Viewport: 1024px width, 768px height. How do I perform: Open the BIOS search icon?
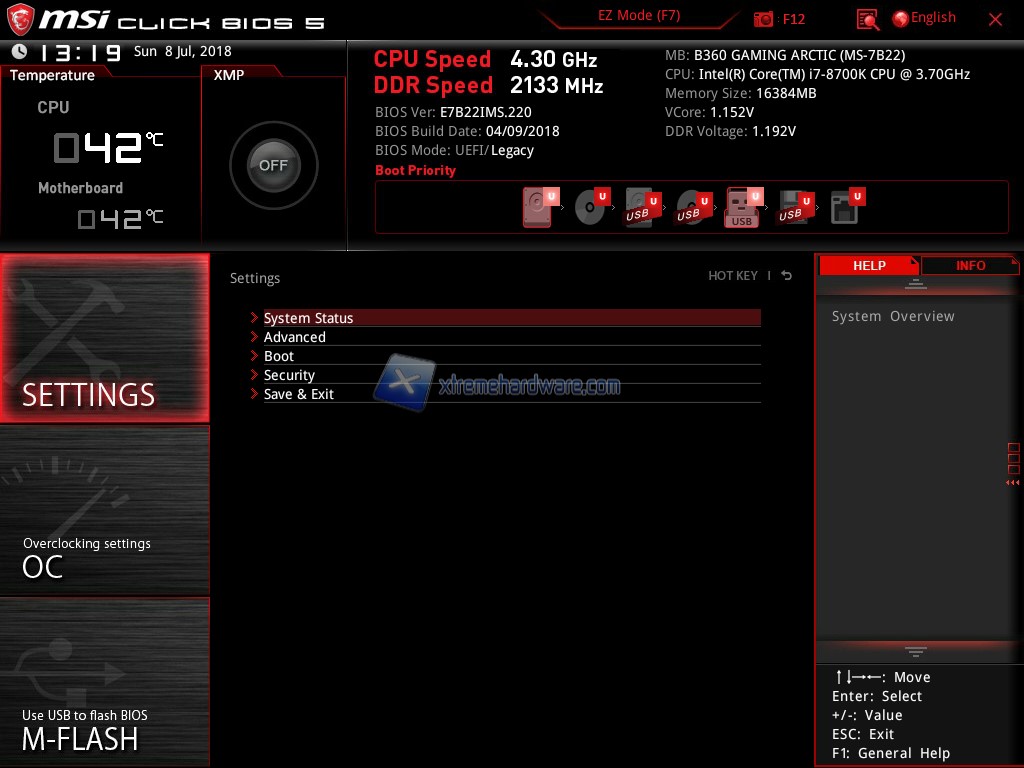click(868, 19)
